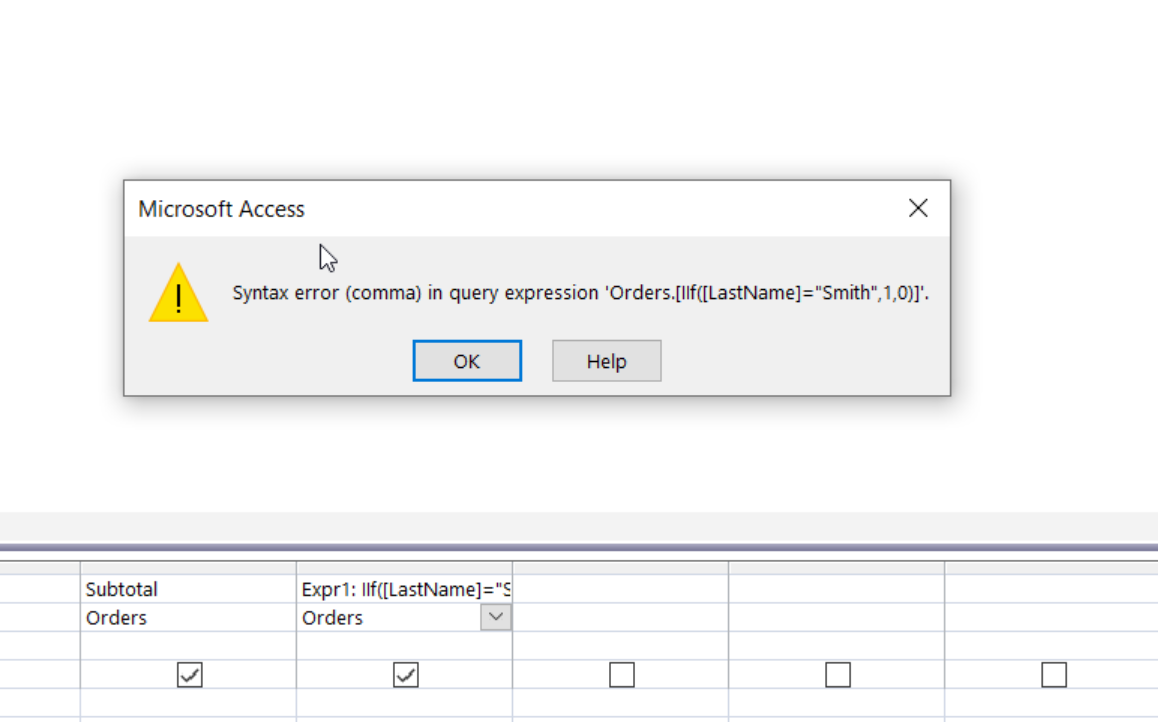Click the Orders table text under Expr1
The height and width of the screenshot is (722, 1158).
pos(332,618)
